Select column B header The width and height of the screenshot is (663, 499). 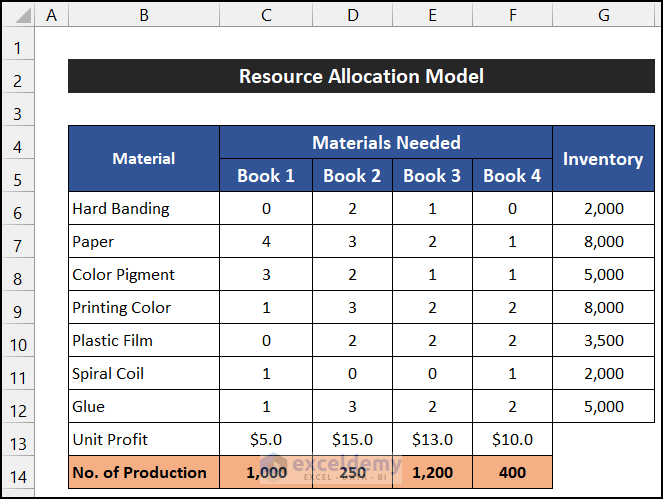(144, 15)
